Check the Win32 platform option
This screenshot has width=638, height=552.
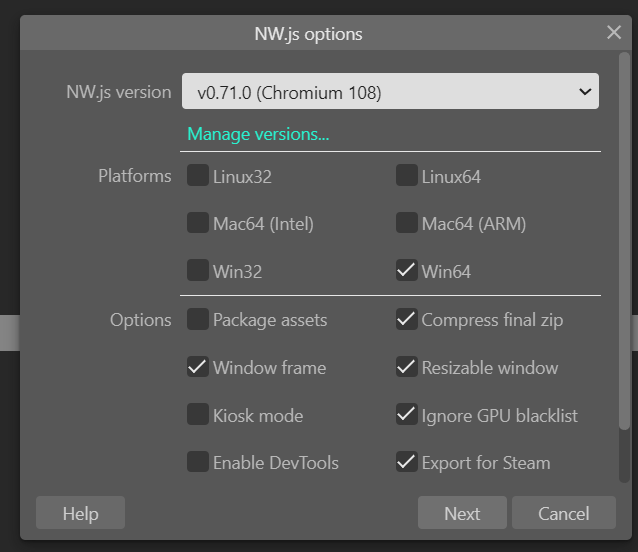pyautogui.click(x=198, y=270)
